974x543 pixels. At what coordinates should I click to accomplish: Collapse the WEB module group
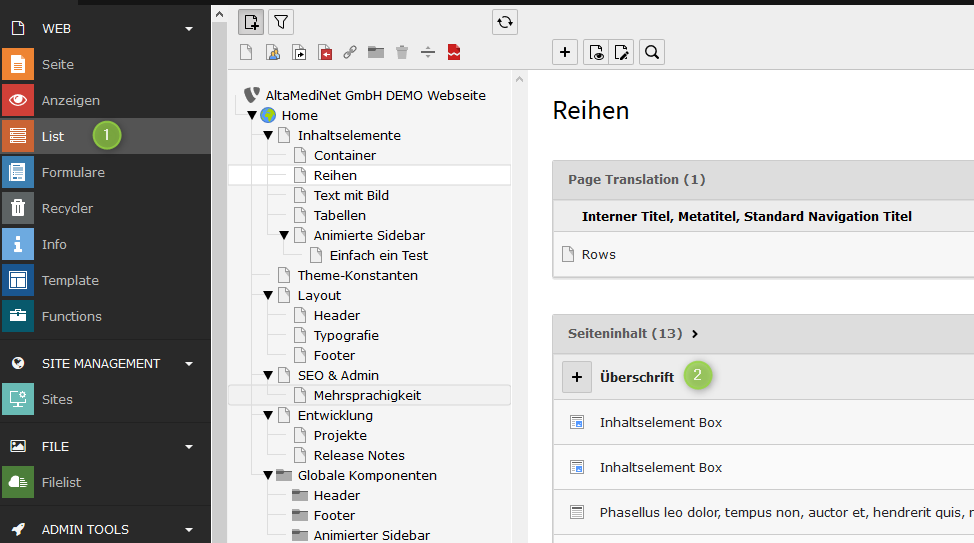point(189,29)
